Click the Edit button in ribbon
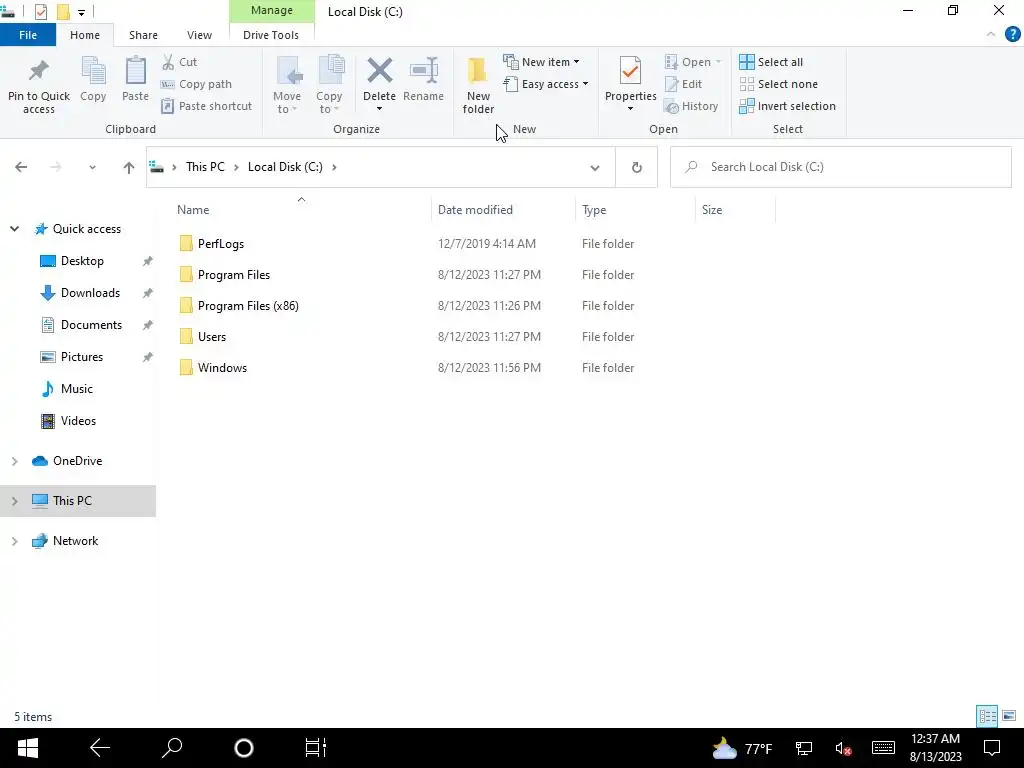Screen dimensions: 1024x768 pyautogui.click(x=683, y=84)
